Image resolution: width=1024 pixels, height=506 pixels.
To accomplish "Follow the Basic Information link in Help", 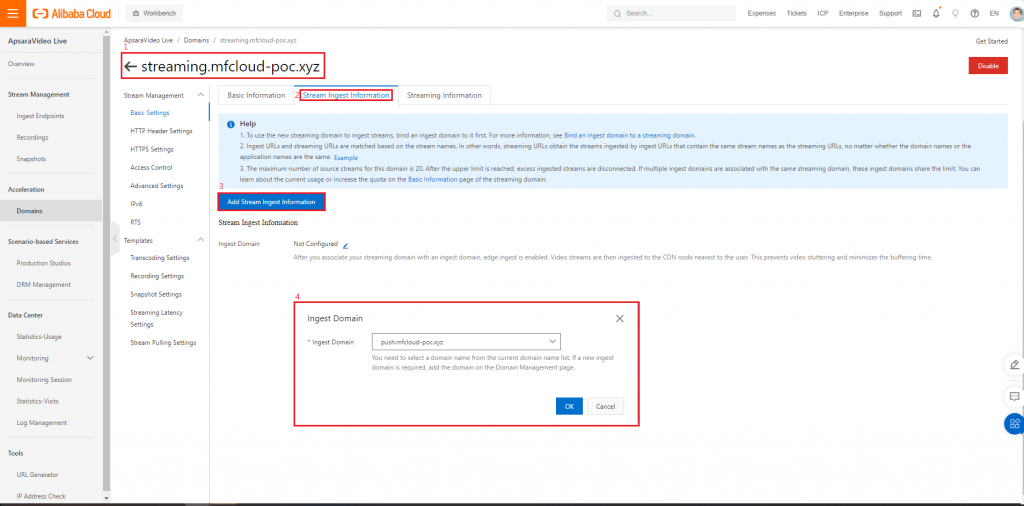I will point(433,179).
